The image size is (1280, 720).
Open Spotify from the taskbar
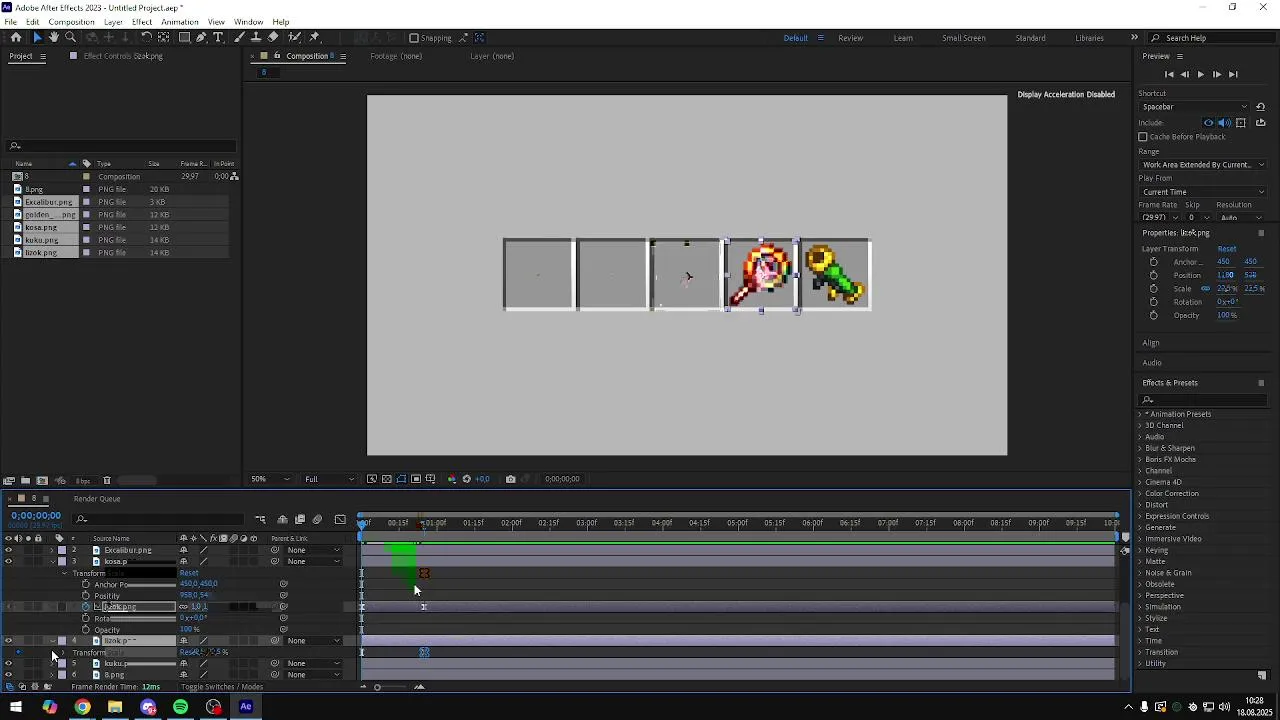[x=180, y=707]
